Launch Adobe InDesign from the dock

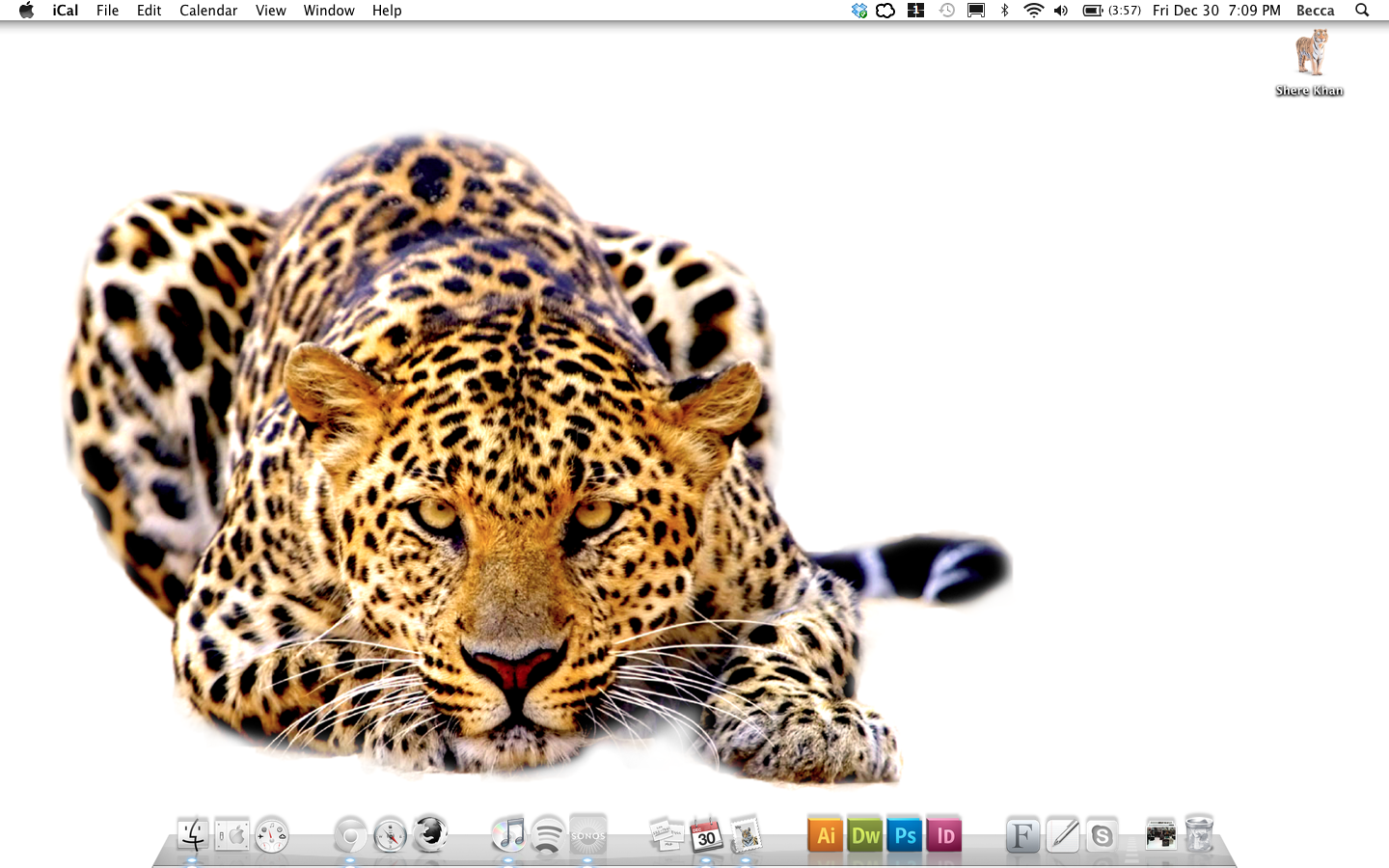point(944,835)
